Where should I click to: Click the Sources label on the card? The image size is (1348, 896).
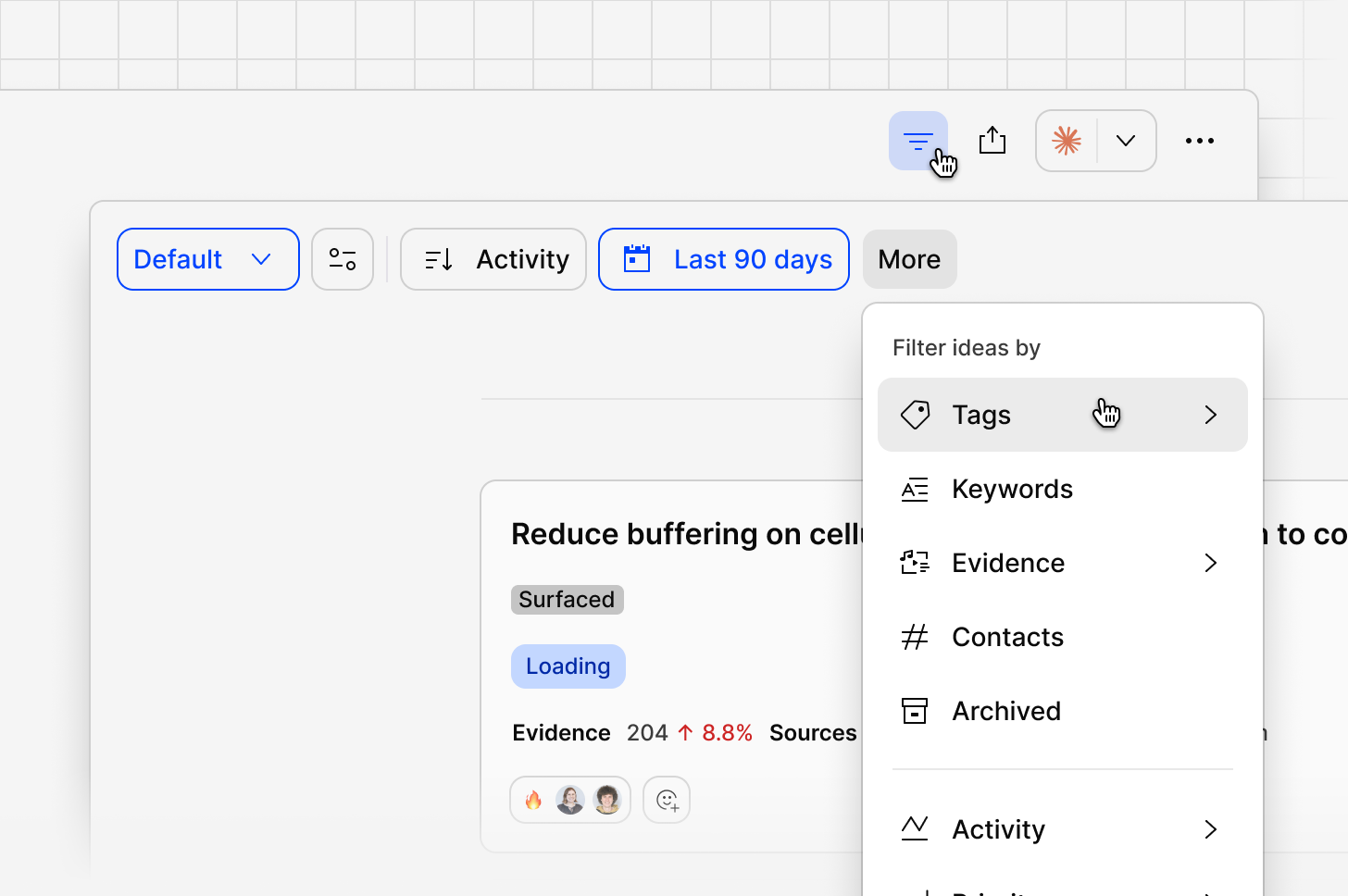813,733
